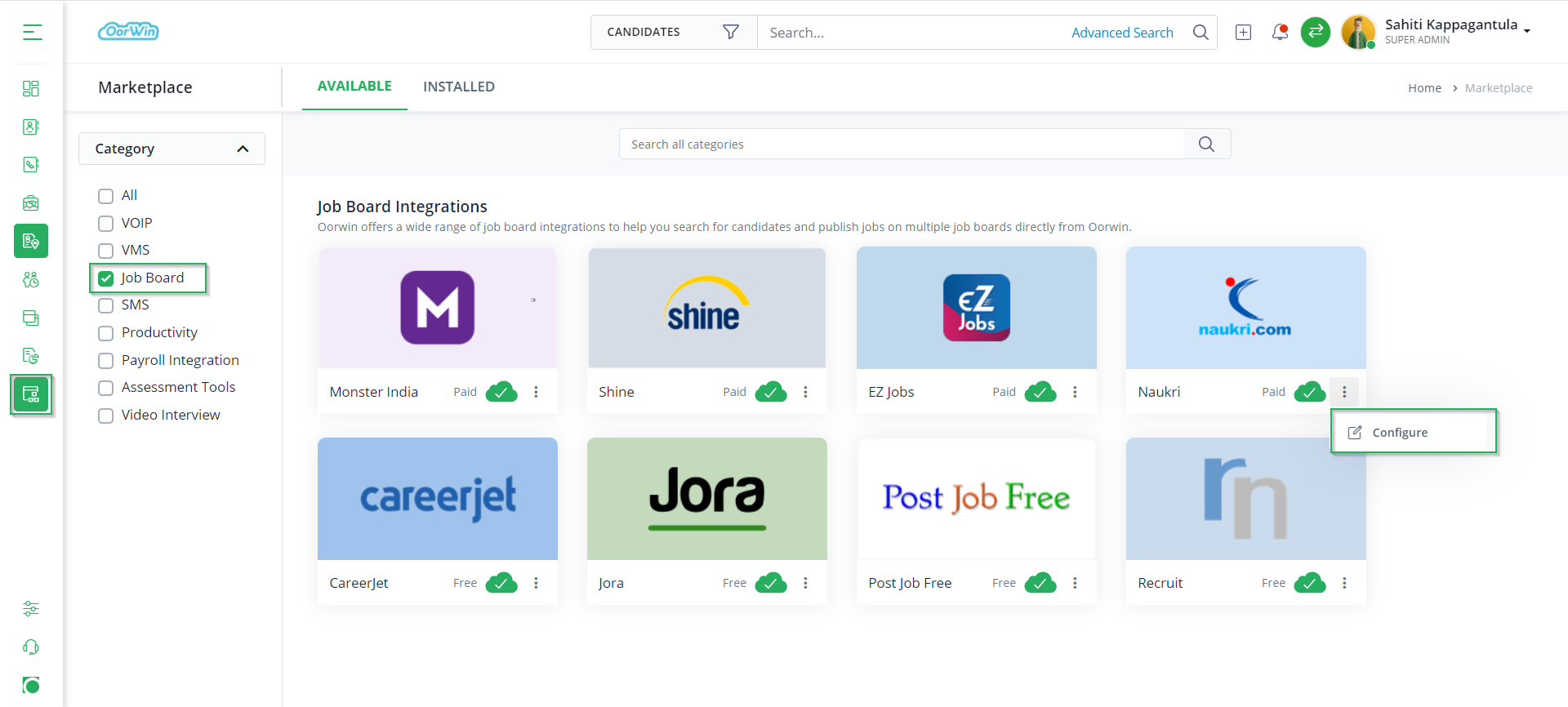Click the quick add plus icon

[1243, 33]
